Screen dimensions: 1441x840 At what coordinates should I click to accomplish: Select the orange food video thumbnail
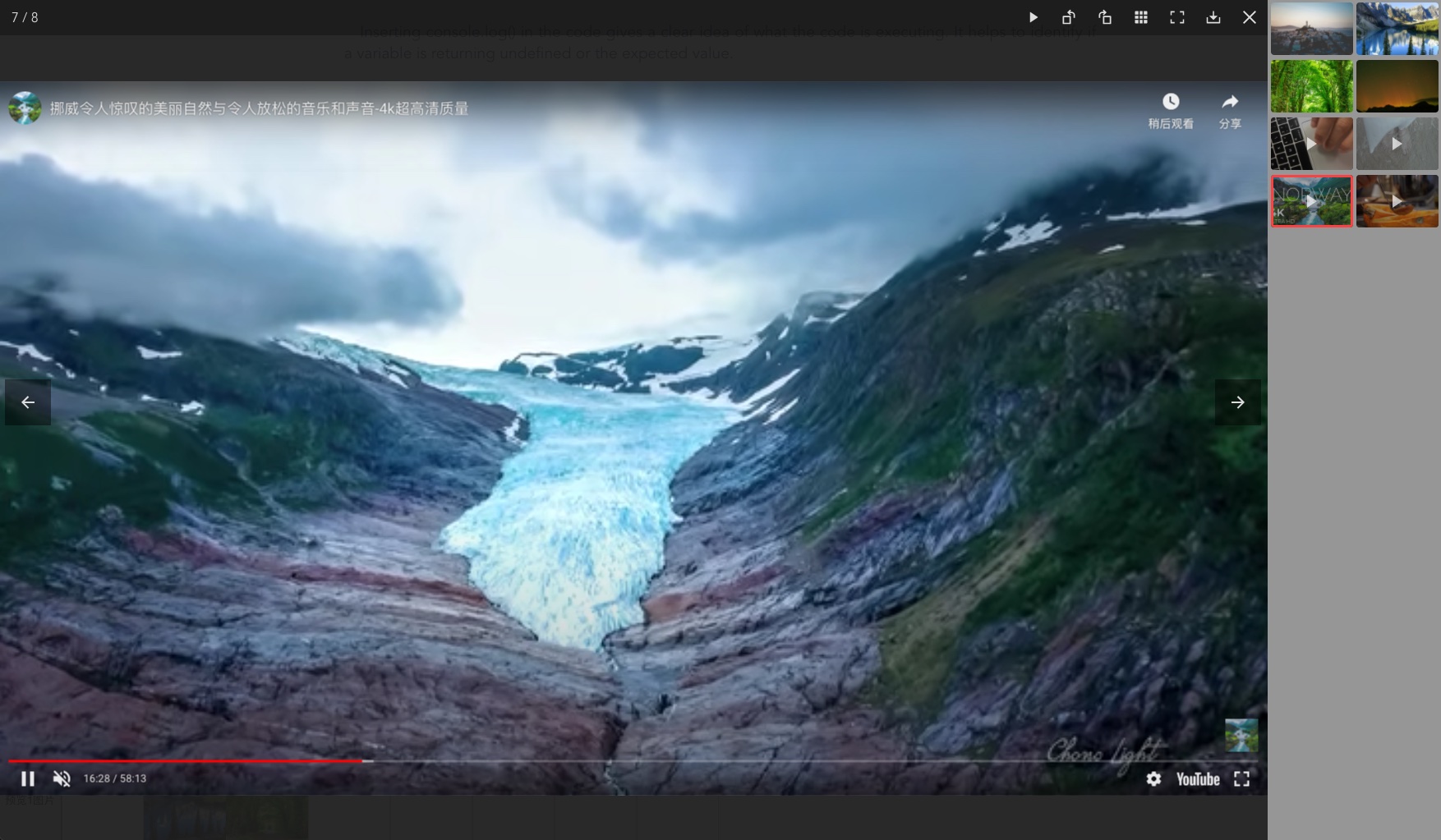coord(1397,201)
